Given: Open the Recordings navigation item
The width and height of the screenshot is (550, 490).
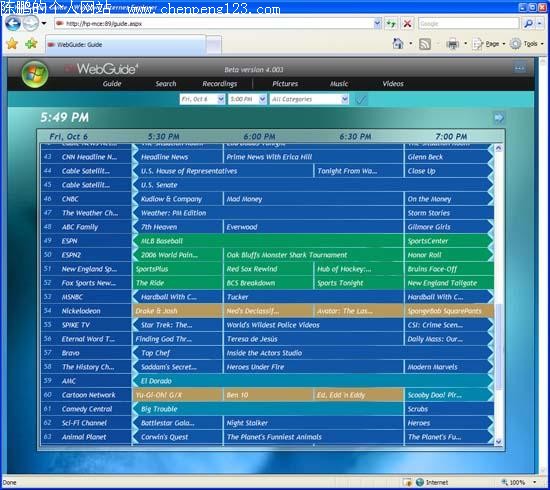Looking at the screenshot, I should coord(220,84).
